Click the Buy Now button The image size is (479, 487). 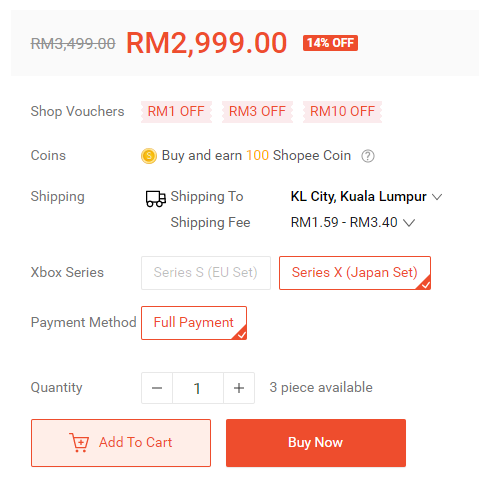(316, 443)
